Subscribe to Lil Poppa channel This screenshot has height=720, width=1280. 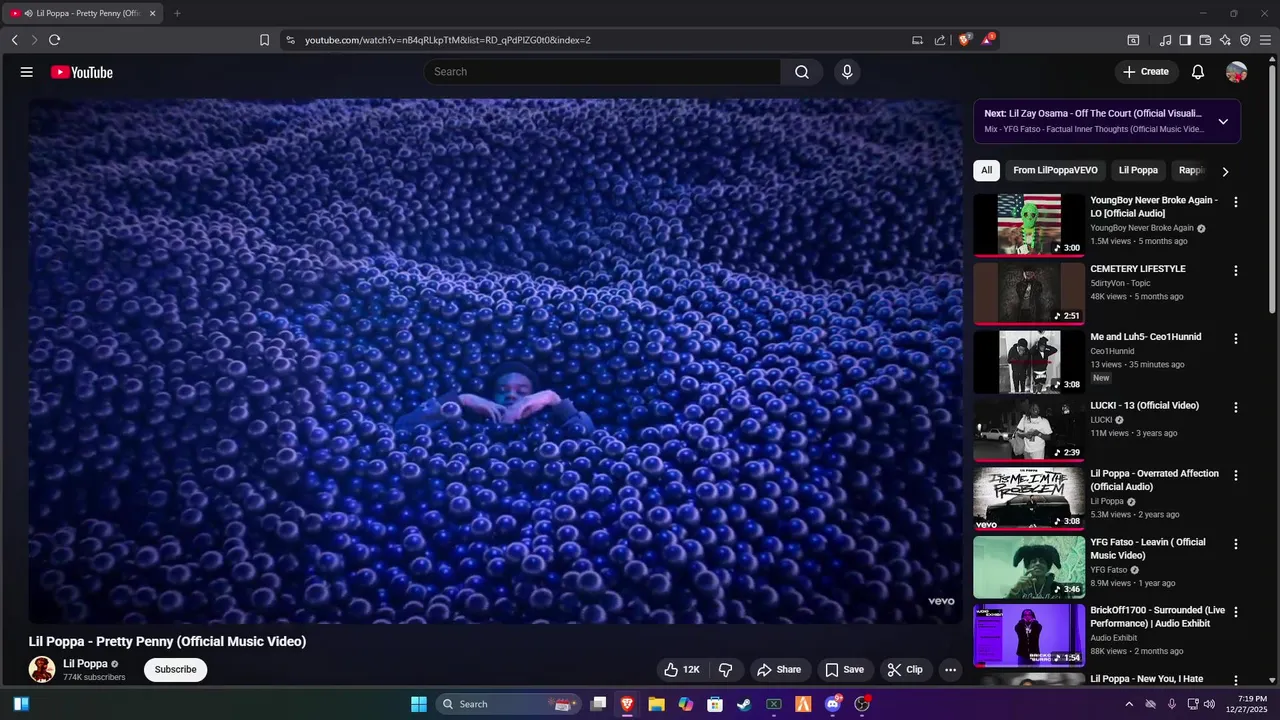pos(175,670)
